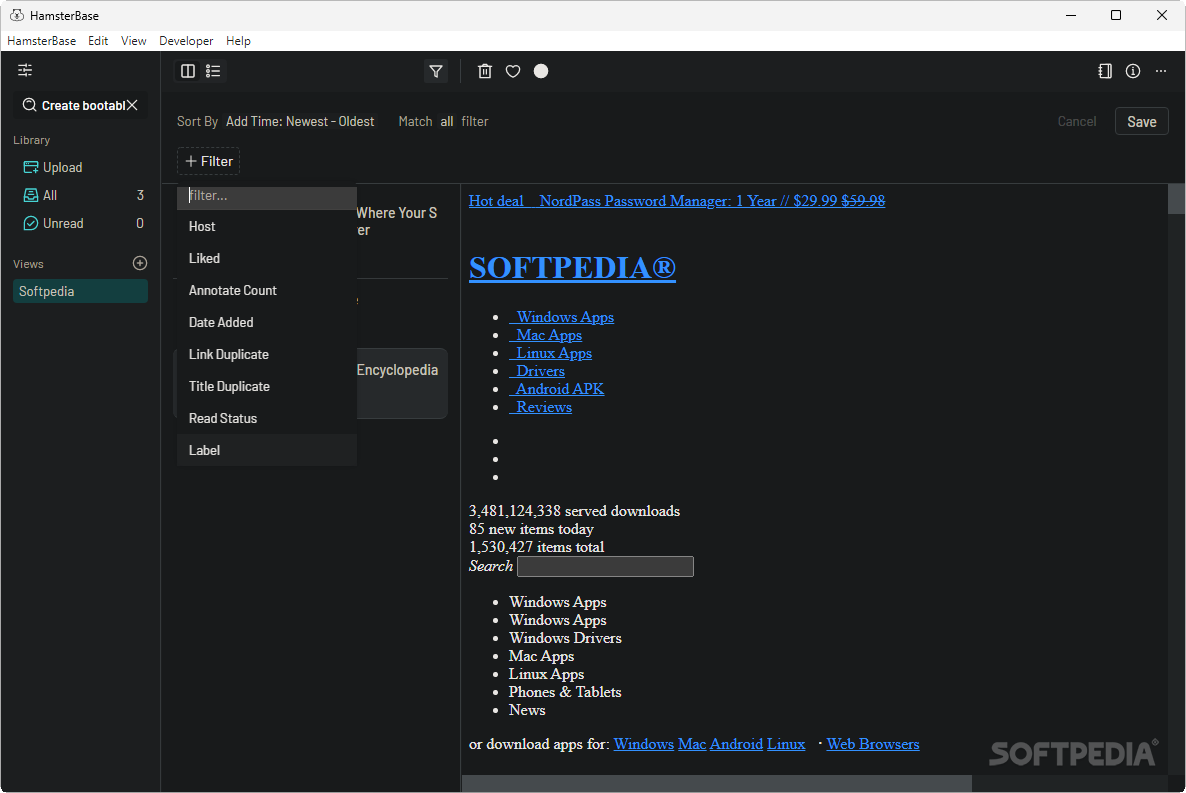Click the trash delete icon
This screenshot has height=793, width=1186.
[485, 71]
